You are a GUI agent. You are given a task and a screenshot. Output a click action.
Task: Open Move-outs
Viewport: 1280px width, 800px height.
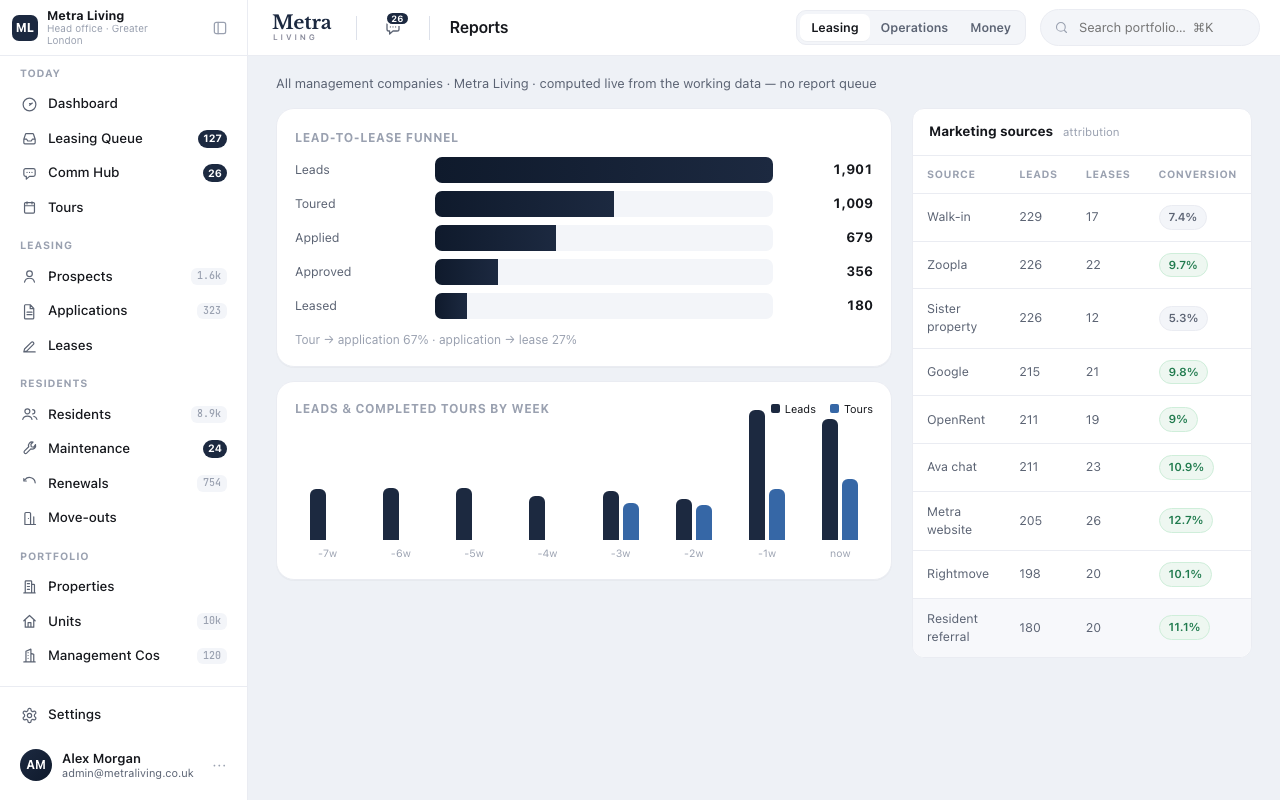(x=123, y=518)
